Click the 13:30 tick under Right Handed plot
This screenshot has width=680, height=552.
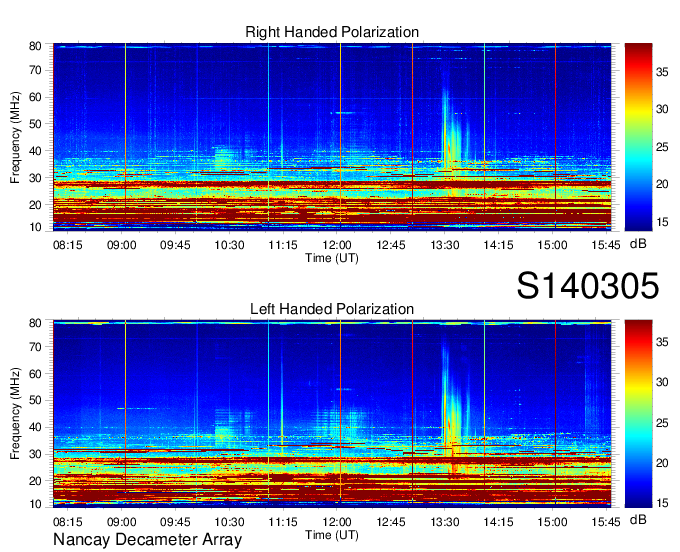point(445,245)
